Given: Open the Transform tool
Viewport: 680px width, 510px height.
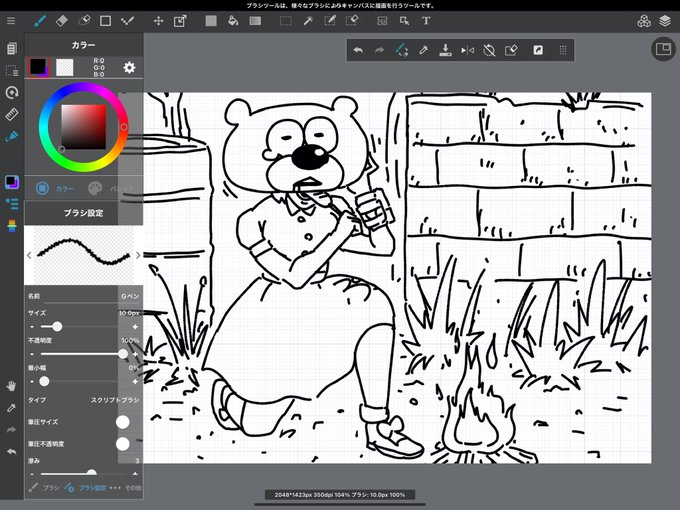Looking at the screenshot, I should (180, 21).
